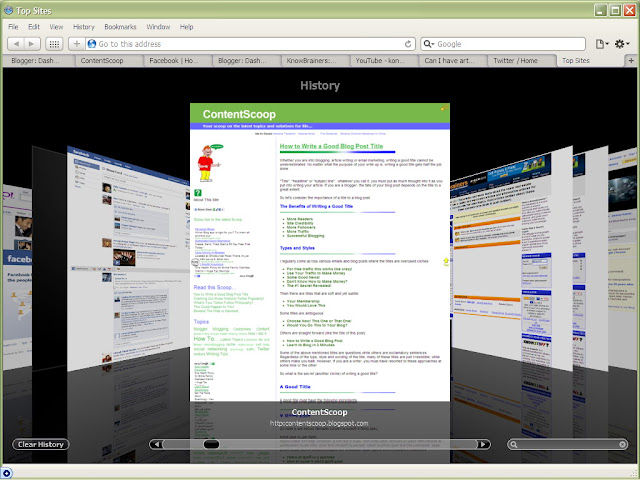
Task: Switch to the Can I have art... tab
Action: click(x=453, y=60)
